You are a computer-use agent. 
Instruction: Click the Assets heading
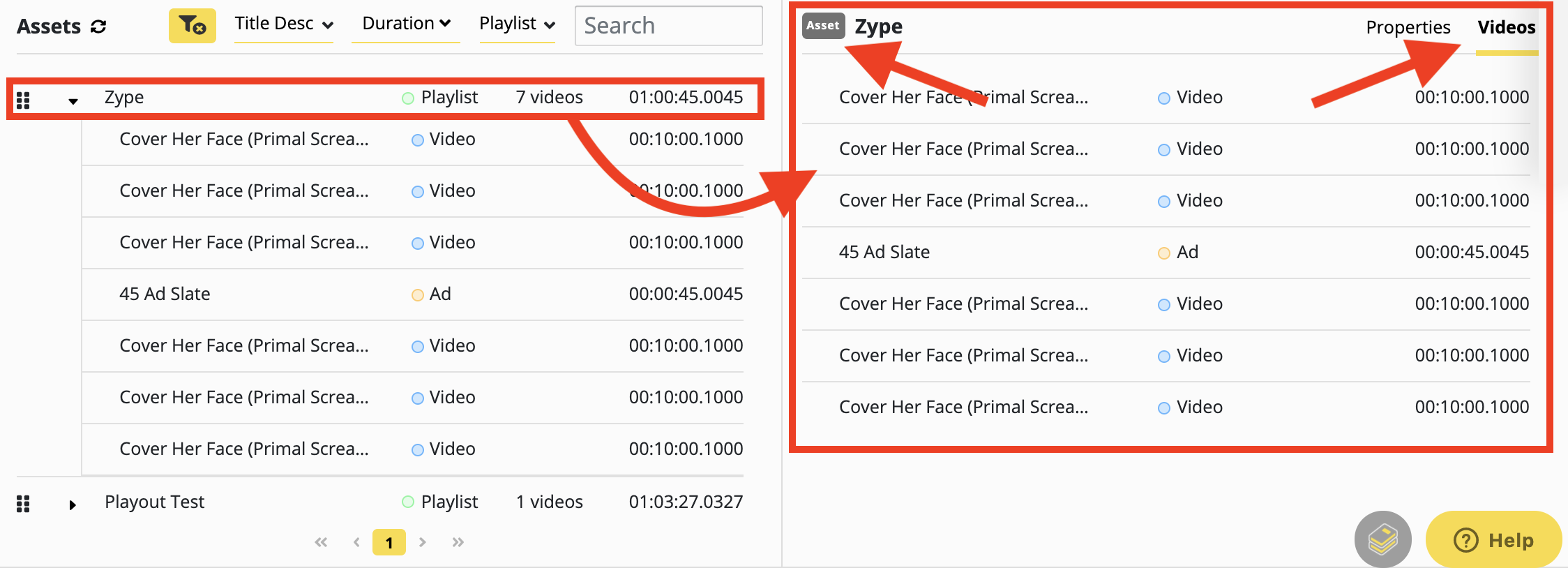(49, 27)
